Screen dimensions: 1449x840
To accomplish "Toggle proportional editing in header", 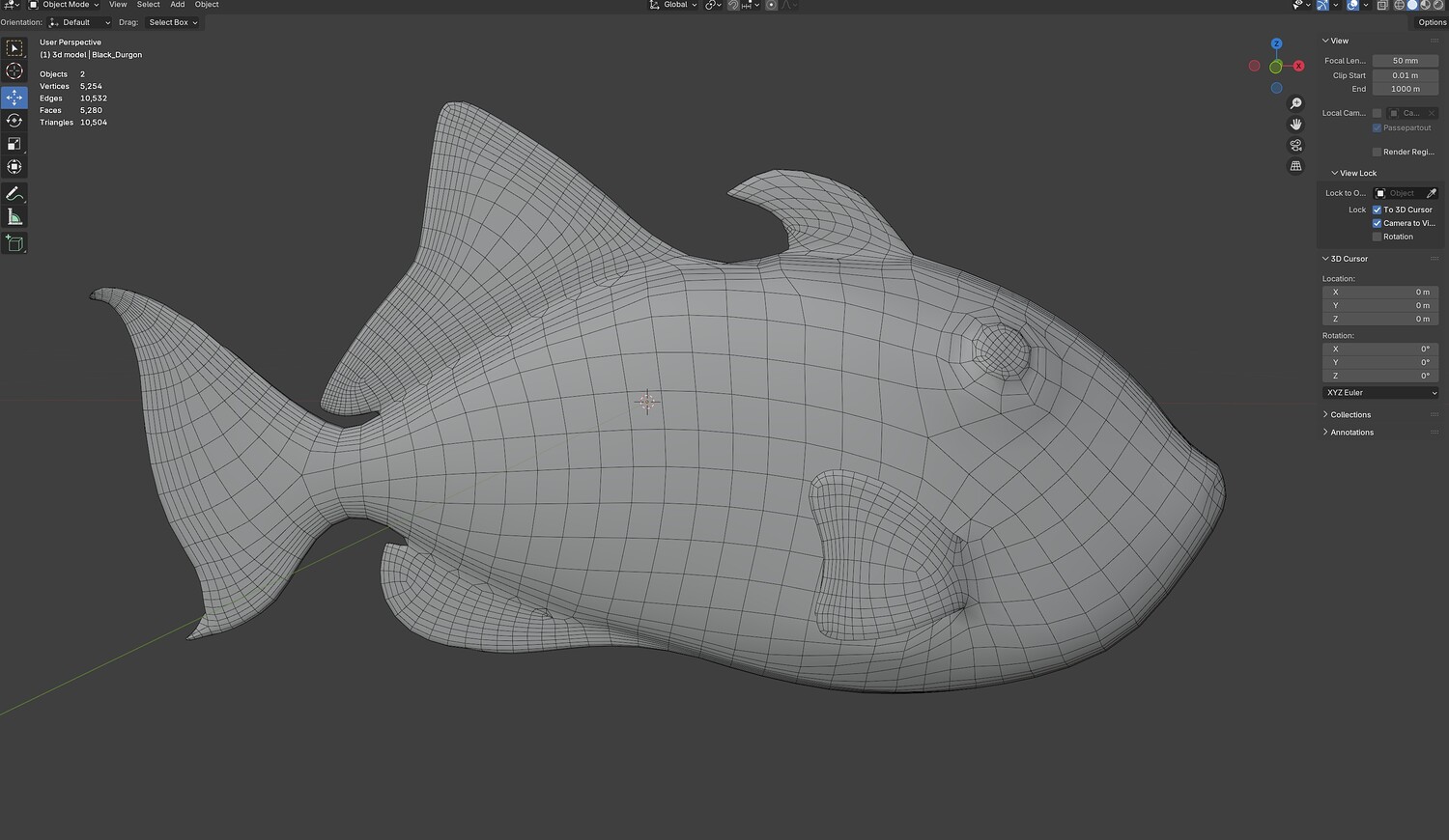I will click(x=771, y=5).
